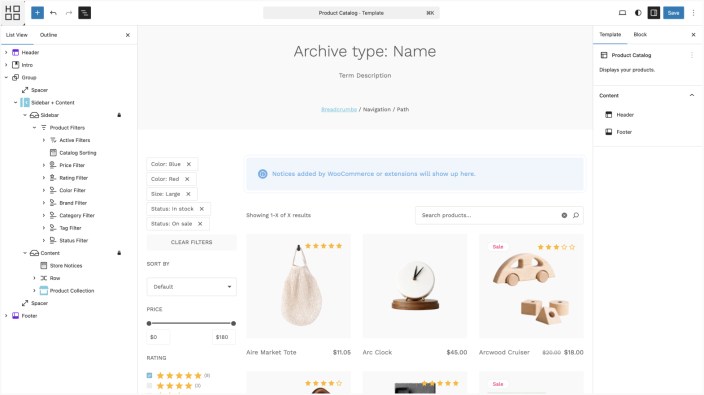Remove the Color: Blue active filter

[189, 164]
